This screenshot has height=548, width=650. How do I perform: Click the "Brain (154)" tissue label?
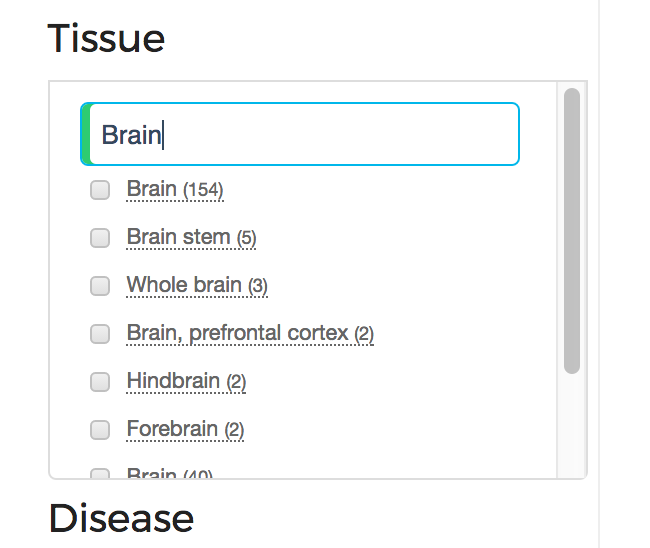(x=175, y=189)
